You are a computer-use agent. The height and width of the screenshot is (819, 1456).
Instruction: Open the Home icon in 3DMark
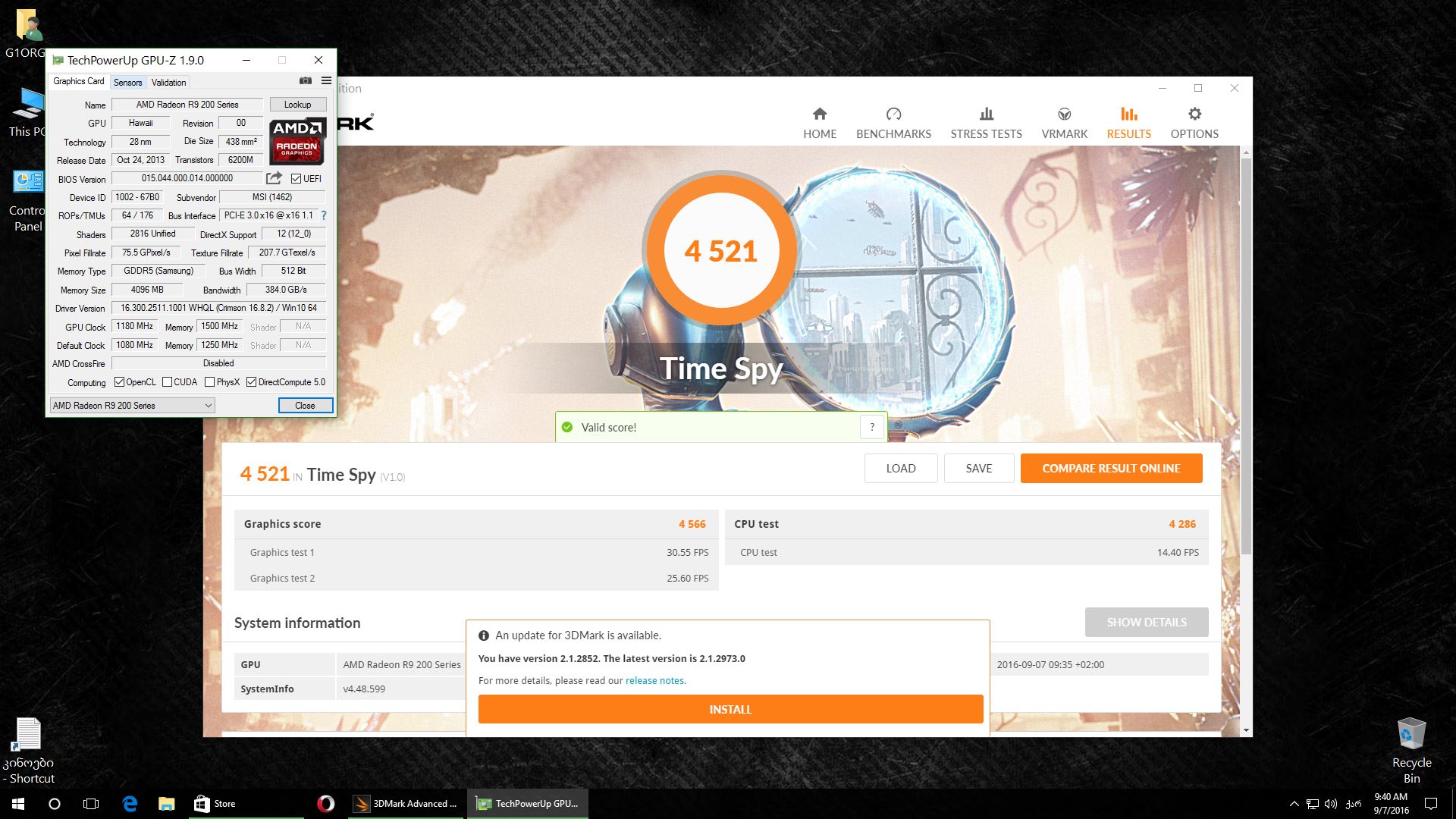pyautogui.click(x=820, y=115)
